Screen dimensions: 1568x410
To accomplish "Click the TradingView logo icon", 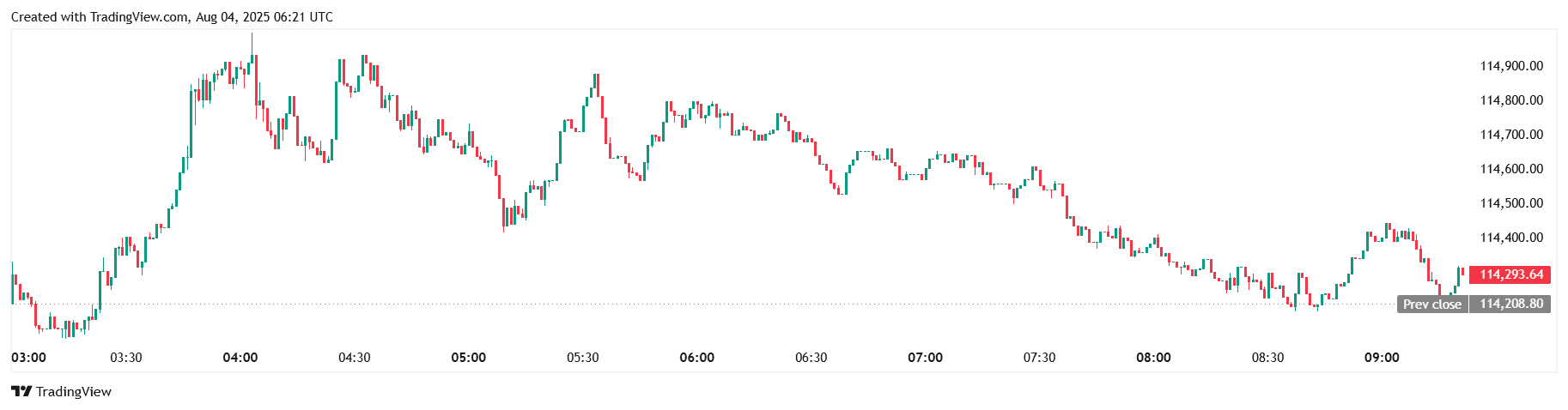I will tap(21, 392).
